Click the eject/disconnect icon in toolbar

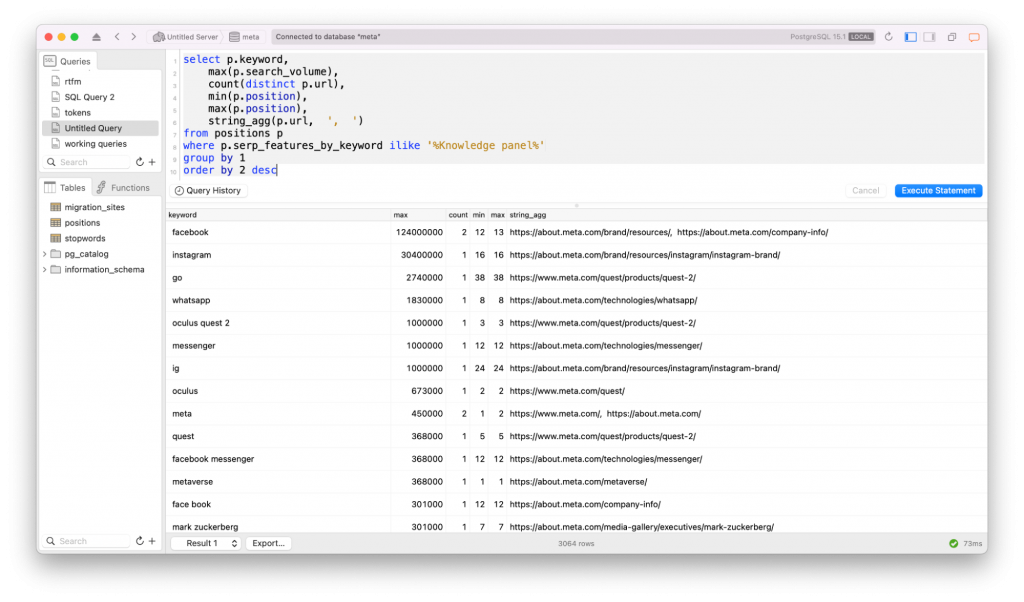pos(97,37)
